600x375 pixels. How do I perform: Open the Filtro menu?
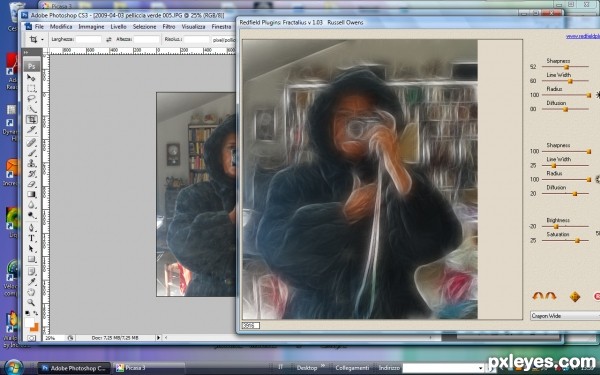tap(169, 27)
